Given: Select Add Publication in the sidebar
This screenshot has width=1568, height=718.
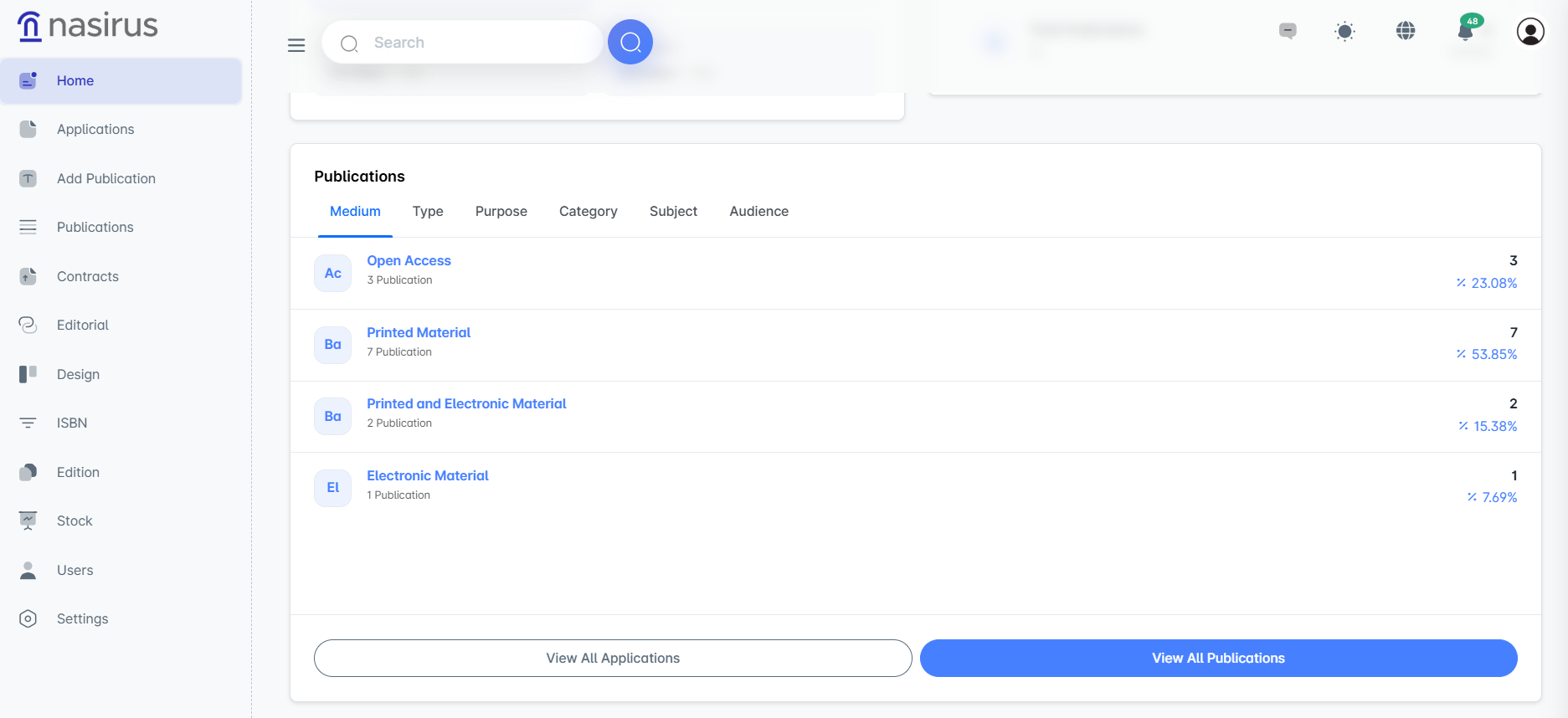Looking at the screenshot, I should point(105,178).
